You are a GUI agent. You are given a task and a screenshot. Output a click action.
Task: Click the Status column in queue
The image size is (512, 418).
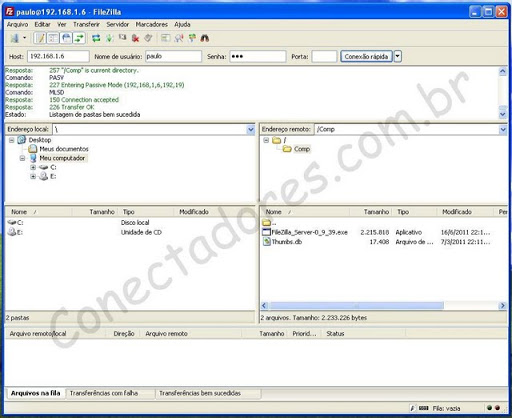pos(363,334)
